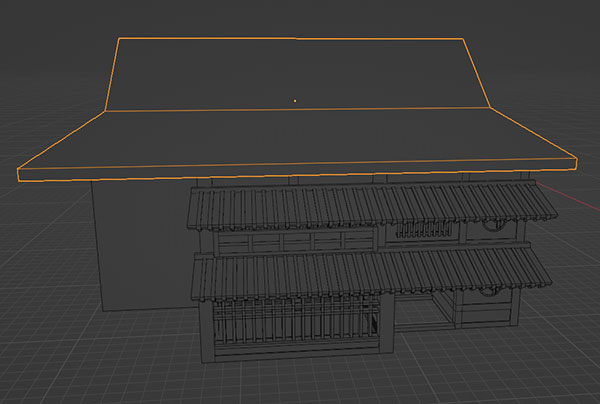This screenshot has width=600, height=404.
Task: Select the circular ornament under the upper awning
Action: pyautogui.click(x=491, y=227)
